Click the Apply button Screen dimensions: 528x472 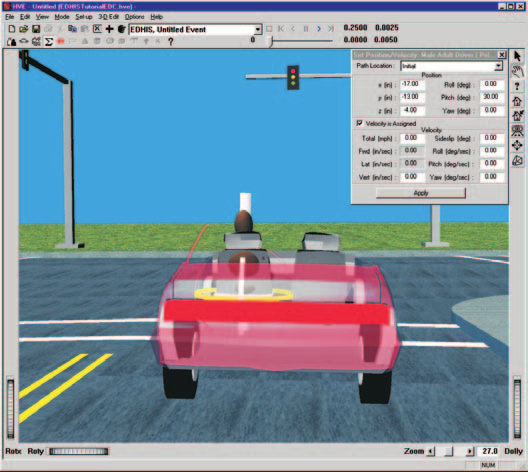click(421, 193)
